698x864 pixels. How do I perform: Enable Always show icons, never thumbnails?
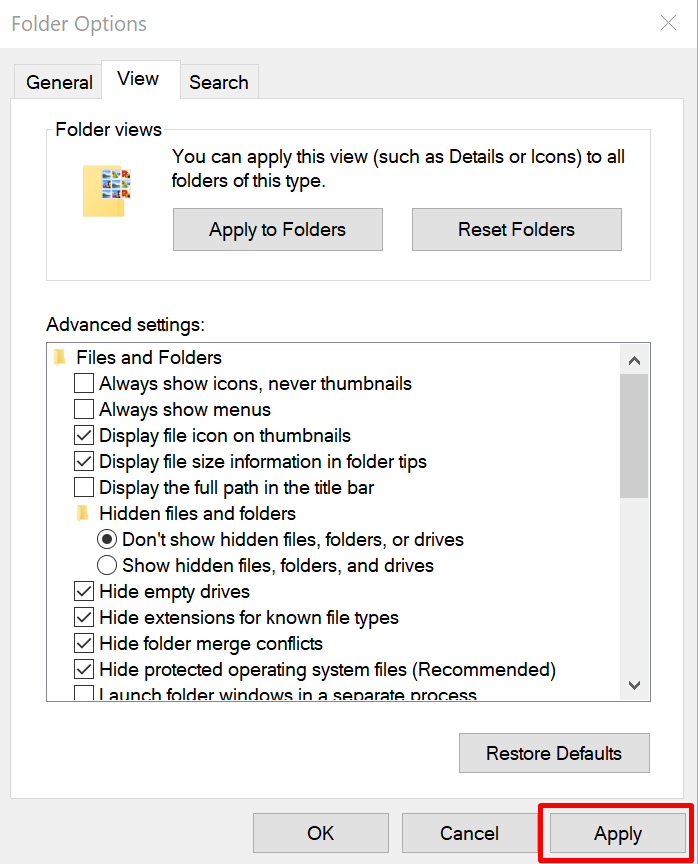85,384
